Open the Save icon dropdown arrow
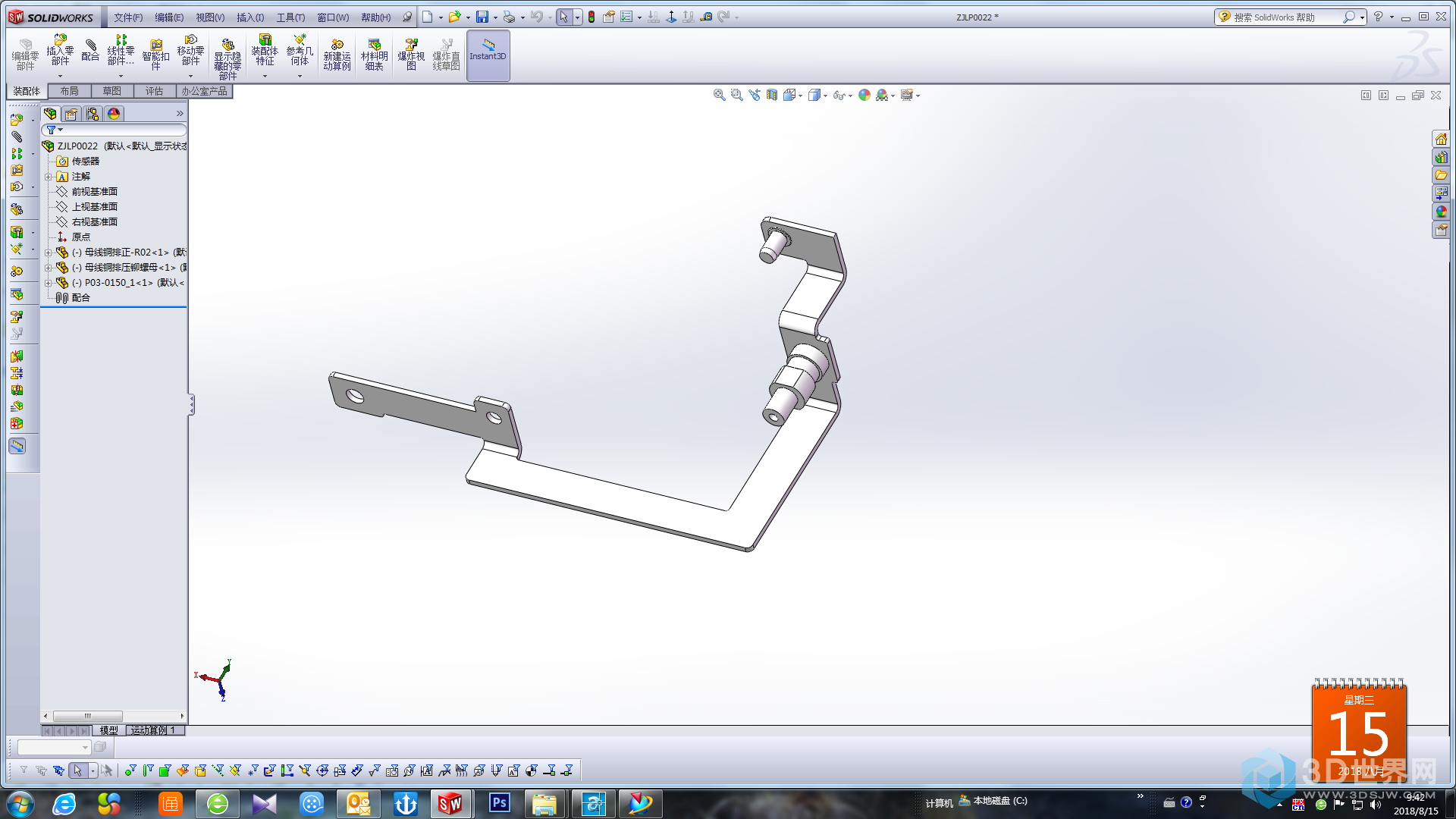 (495, 17)
